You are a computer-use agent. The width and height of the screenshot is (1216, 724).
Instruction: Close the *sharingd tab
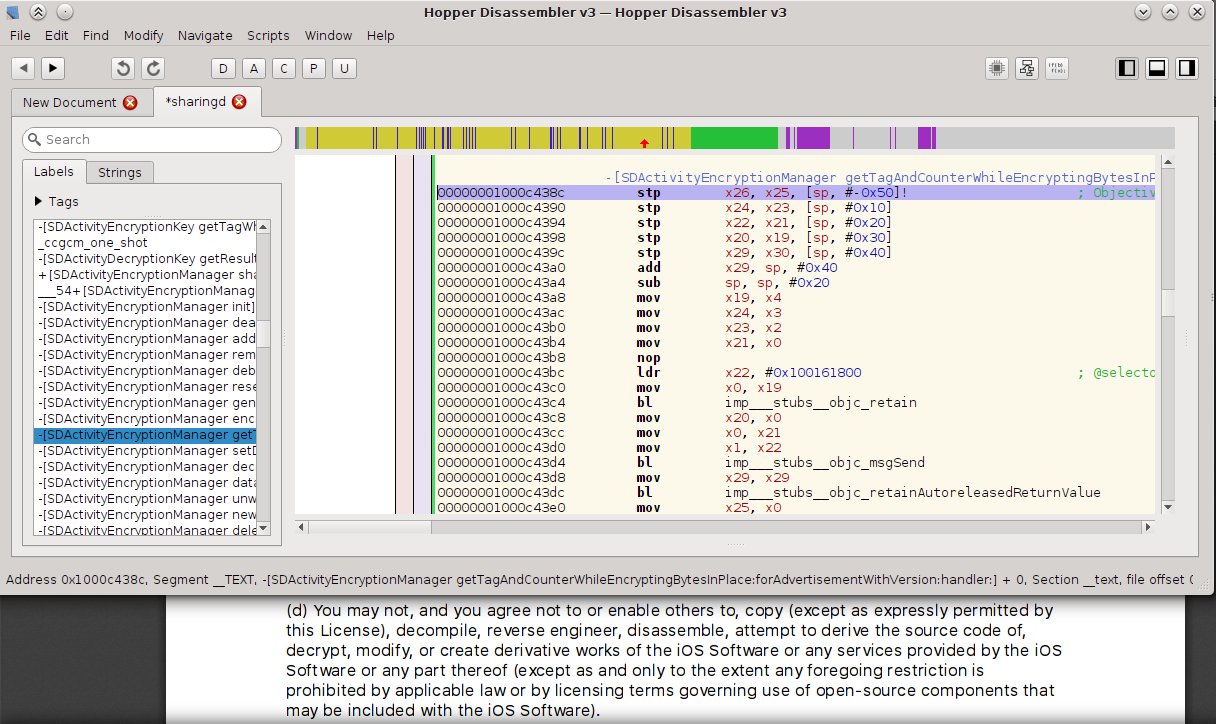[238, 102]
